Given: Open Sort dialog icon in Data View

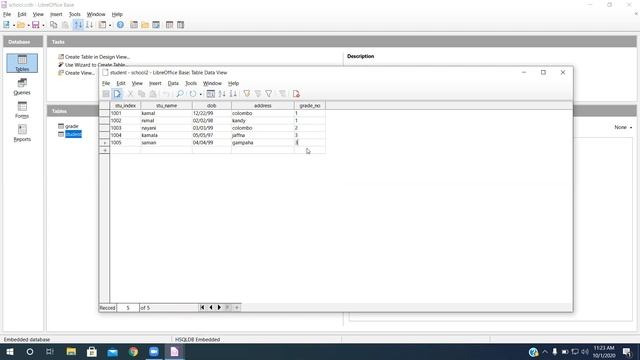Looking at the screenshot, I should click(211, 94).
